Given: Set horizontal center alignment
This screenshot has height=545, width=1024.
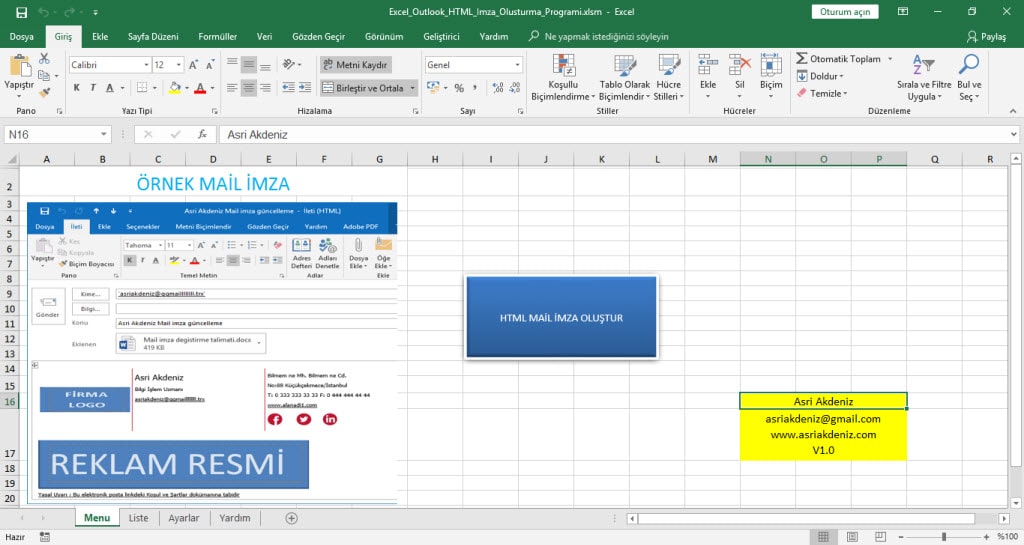Looking at the screenshot, I should 249,87.
